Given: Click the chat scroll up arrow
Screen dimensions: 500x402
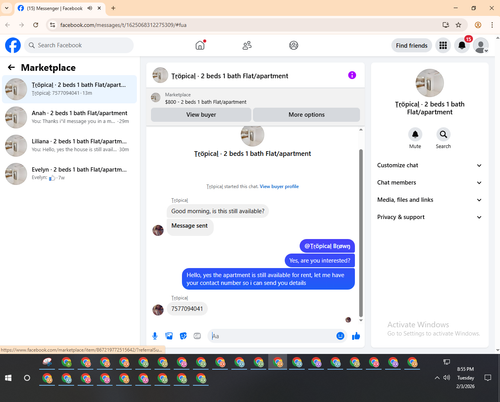Looking at the screenshot, I should (x=361, y=130).
